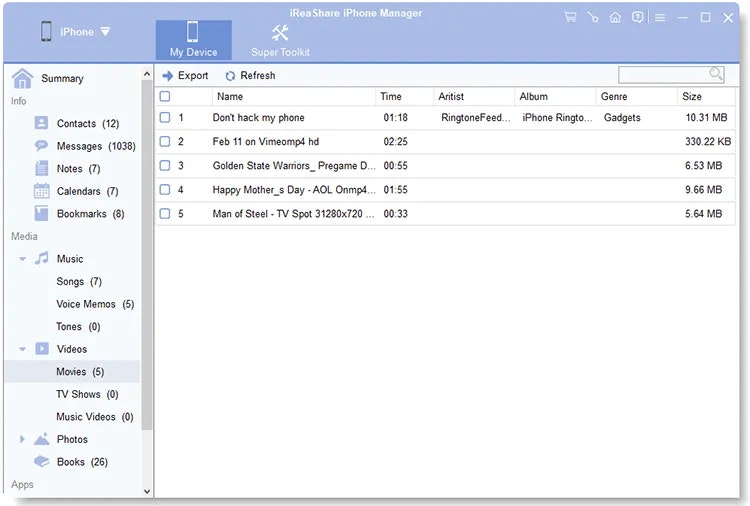Click the Export button label

[x=193, y=76]
